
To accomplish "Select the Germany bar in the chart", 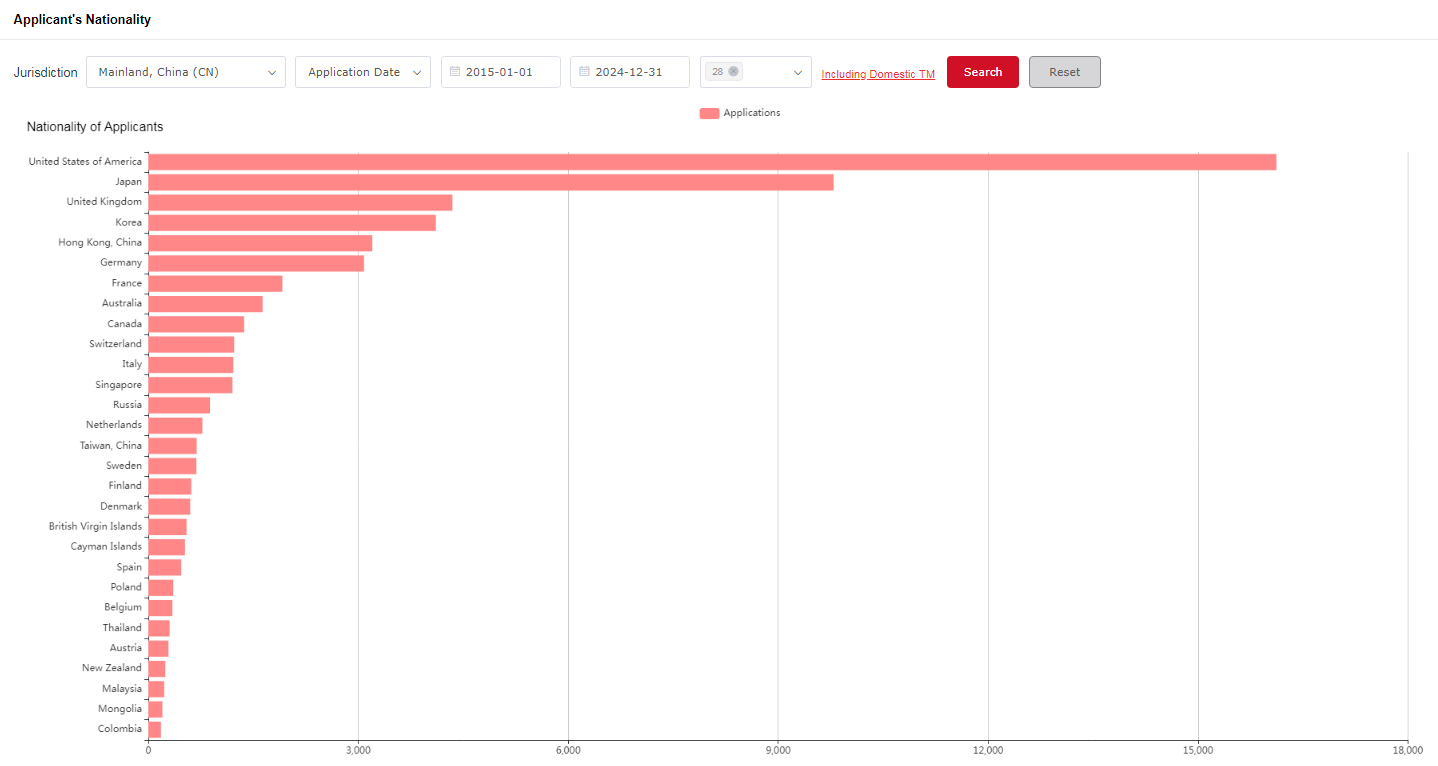I will tap(255, 263).
